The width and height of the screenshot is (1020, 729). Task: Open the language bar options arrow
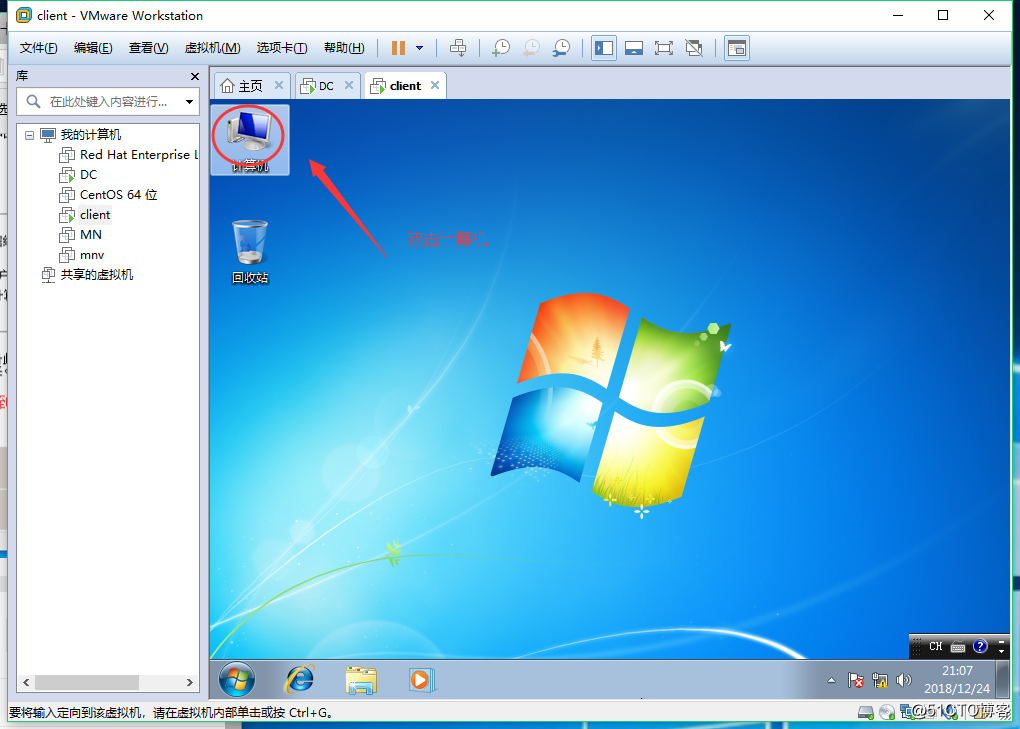point(1001,650)
